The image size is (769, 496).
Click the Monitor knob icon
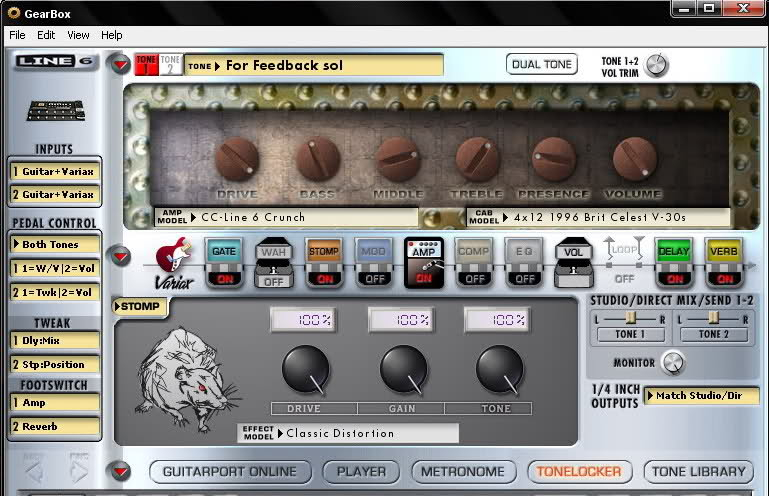(673, 363)
